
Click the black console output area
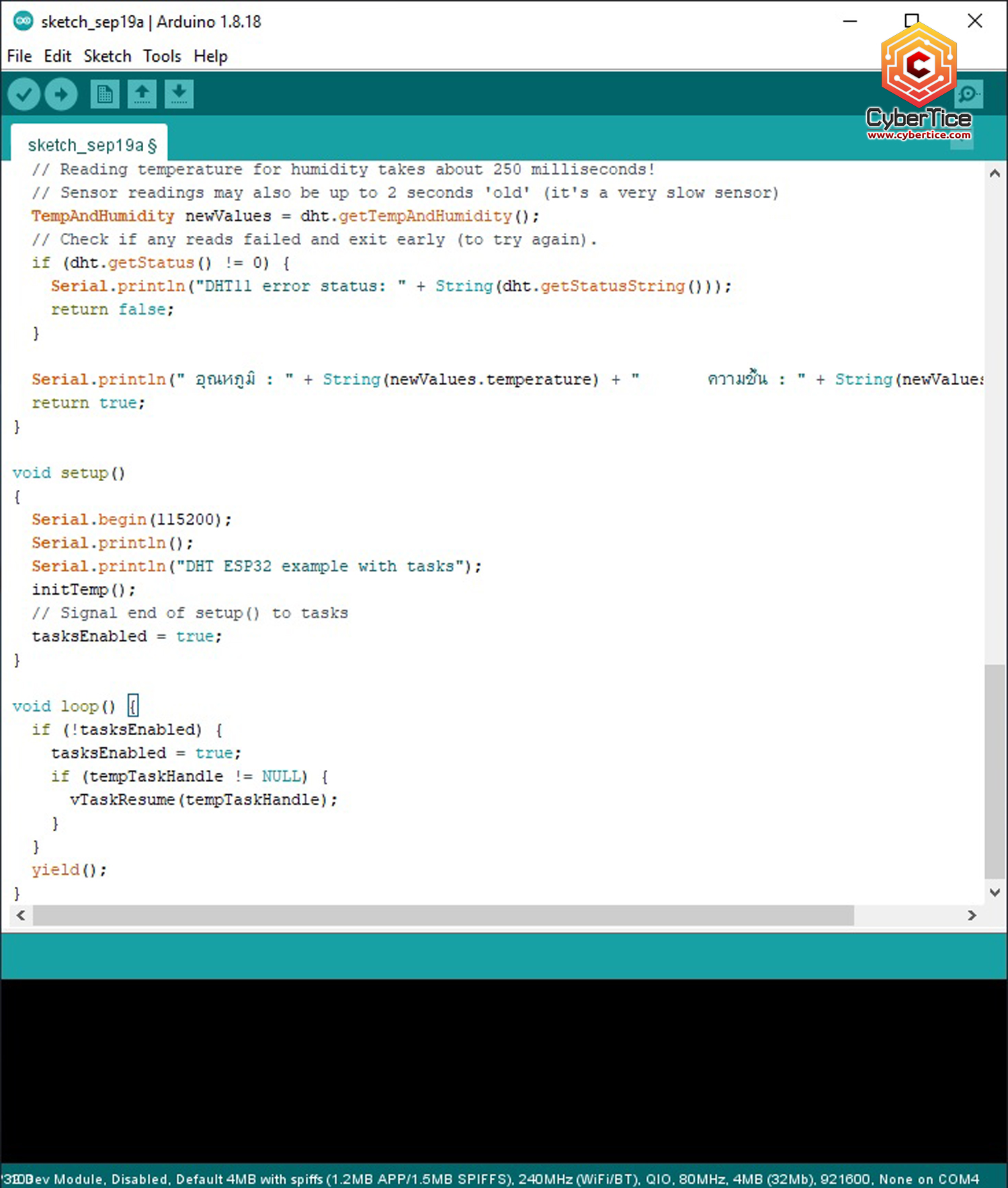[504, 1070]
